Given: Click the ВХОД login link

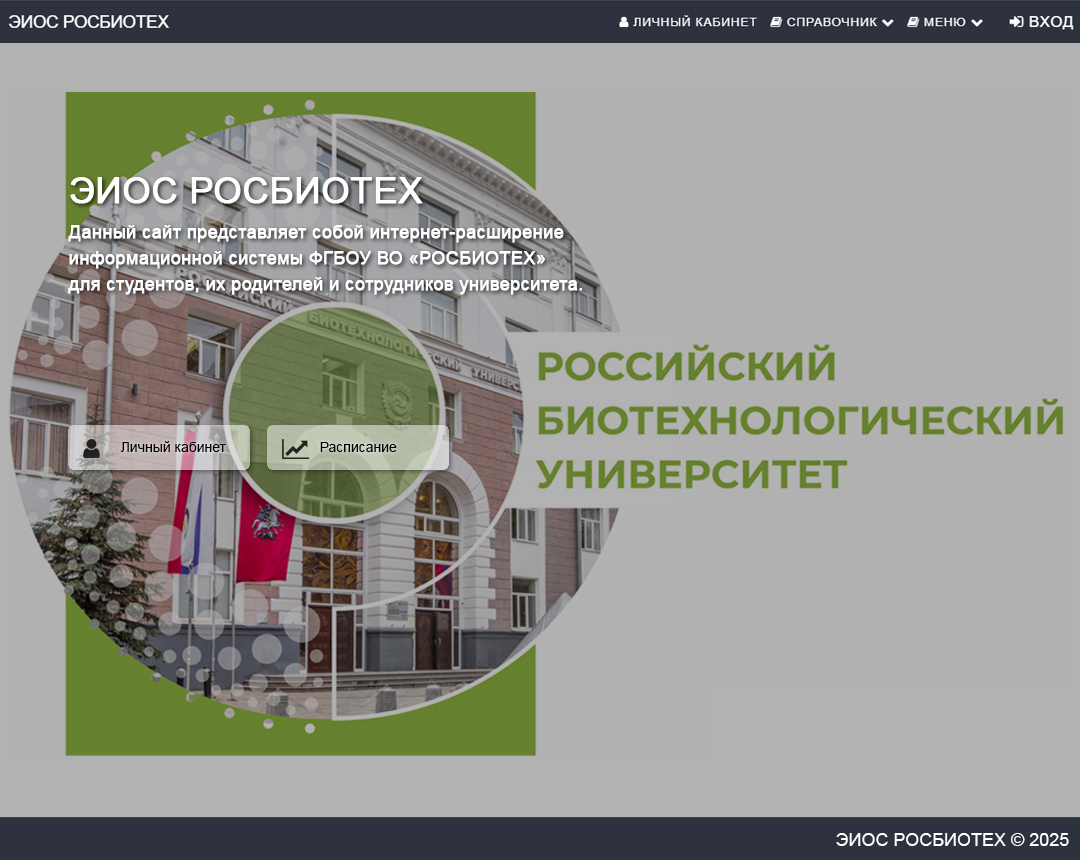Looking at the screenshot, I should (x=1041, y=22).
